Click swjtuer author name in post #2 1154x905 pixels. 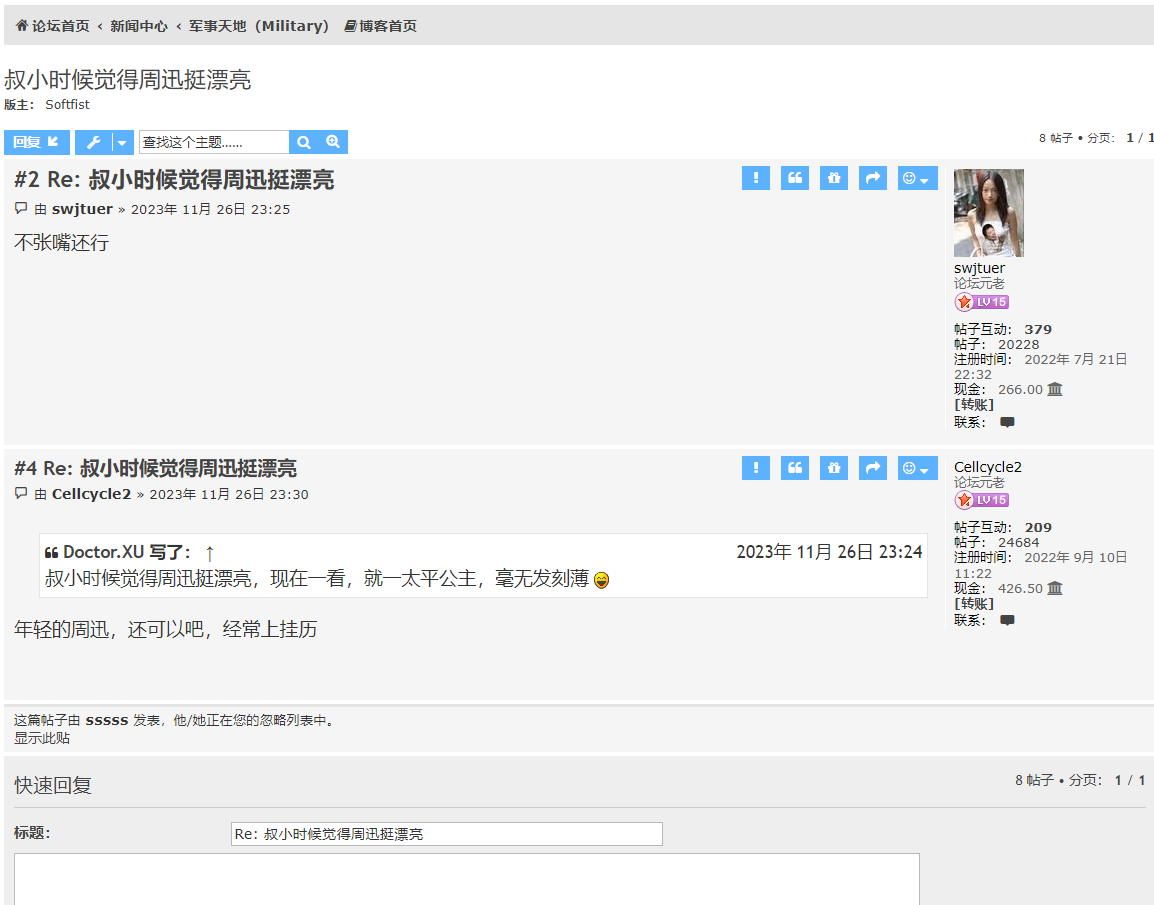click(82, 209)
